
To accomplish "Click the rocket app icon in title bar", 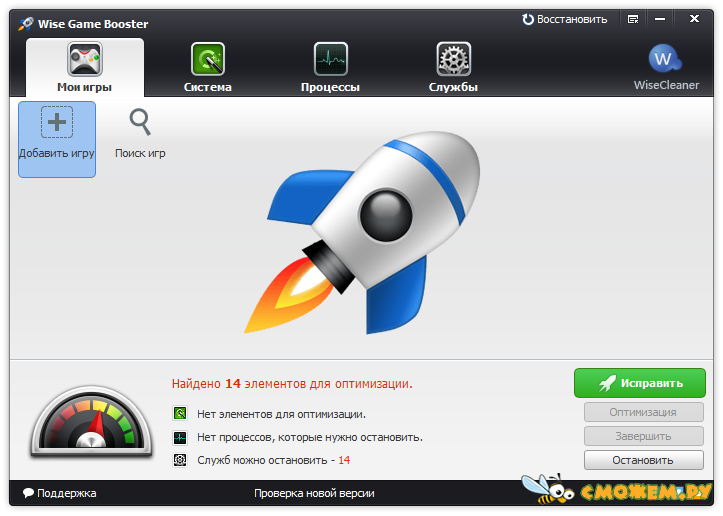I will pyautogui.click(x=26, y=24).
